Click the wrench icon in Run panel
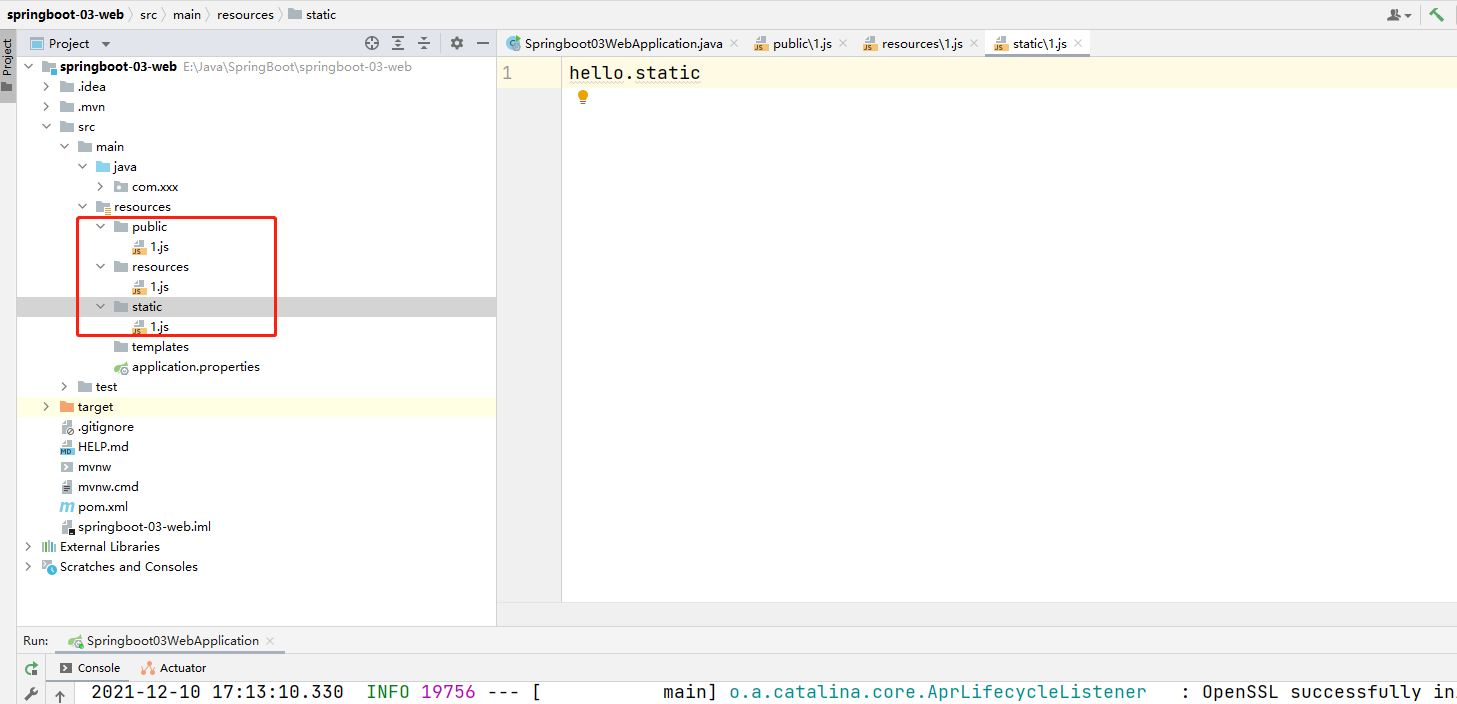The image size is (1457, 704). click(x=32, y=694)
